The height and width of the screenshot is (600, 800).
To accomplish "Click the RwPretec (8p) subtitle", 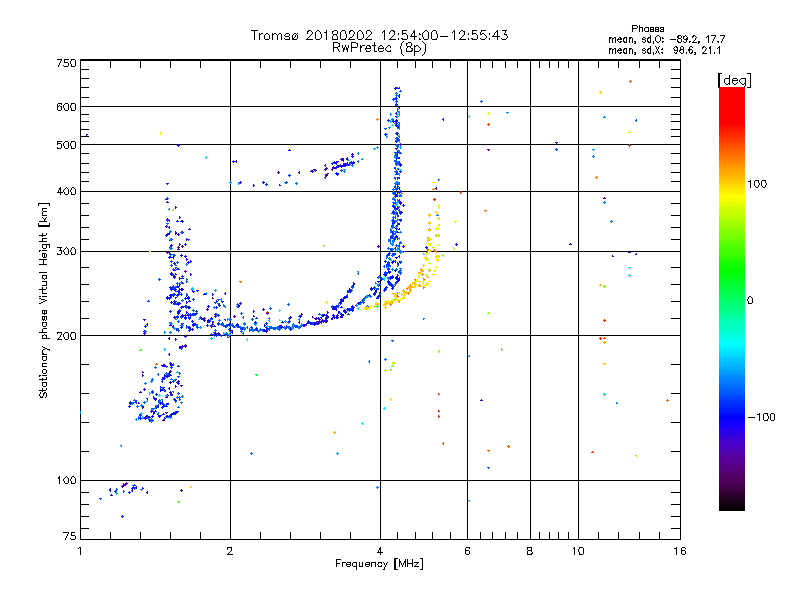I will [x=379, y=48].
